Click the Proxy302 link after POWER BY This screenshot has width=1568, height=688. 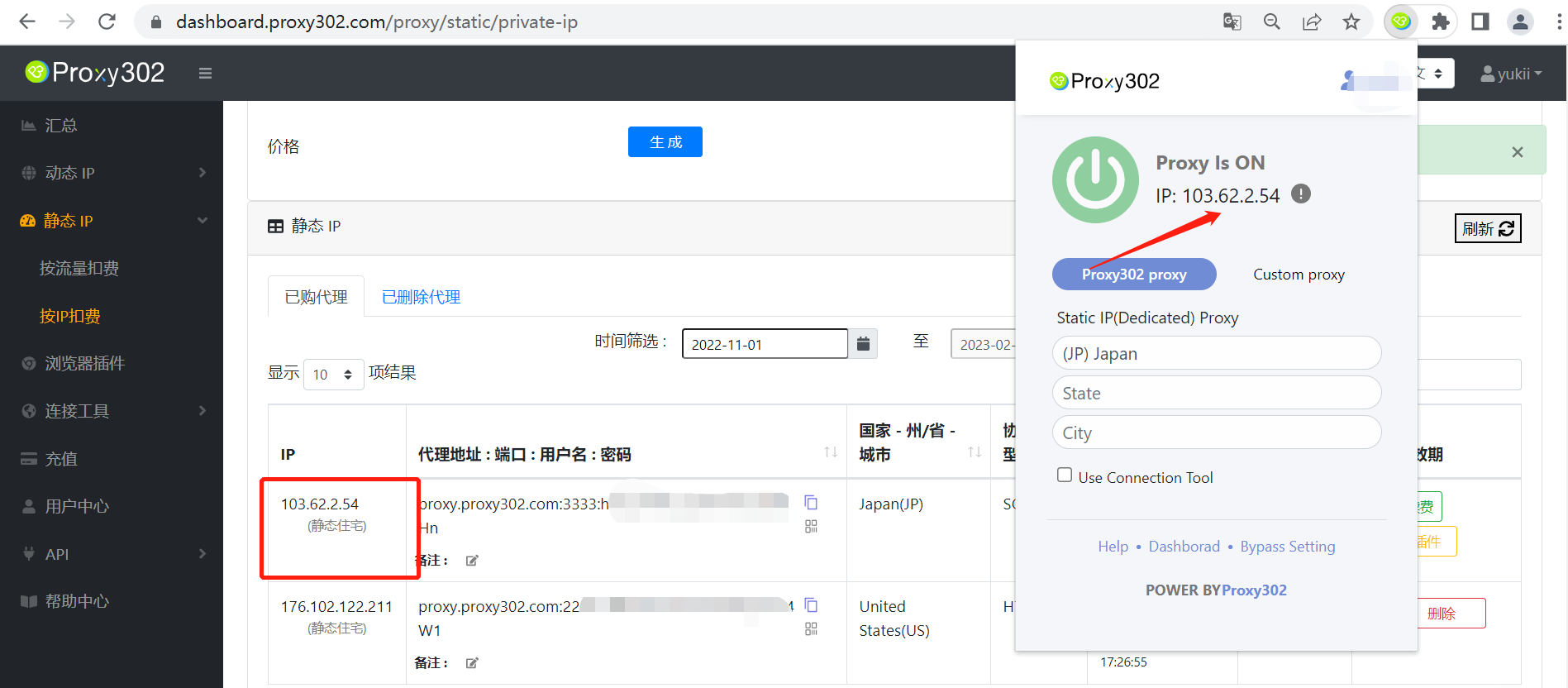pyautogui.click(x=1254, y=590)
